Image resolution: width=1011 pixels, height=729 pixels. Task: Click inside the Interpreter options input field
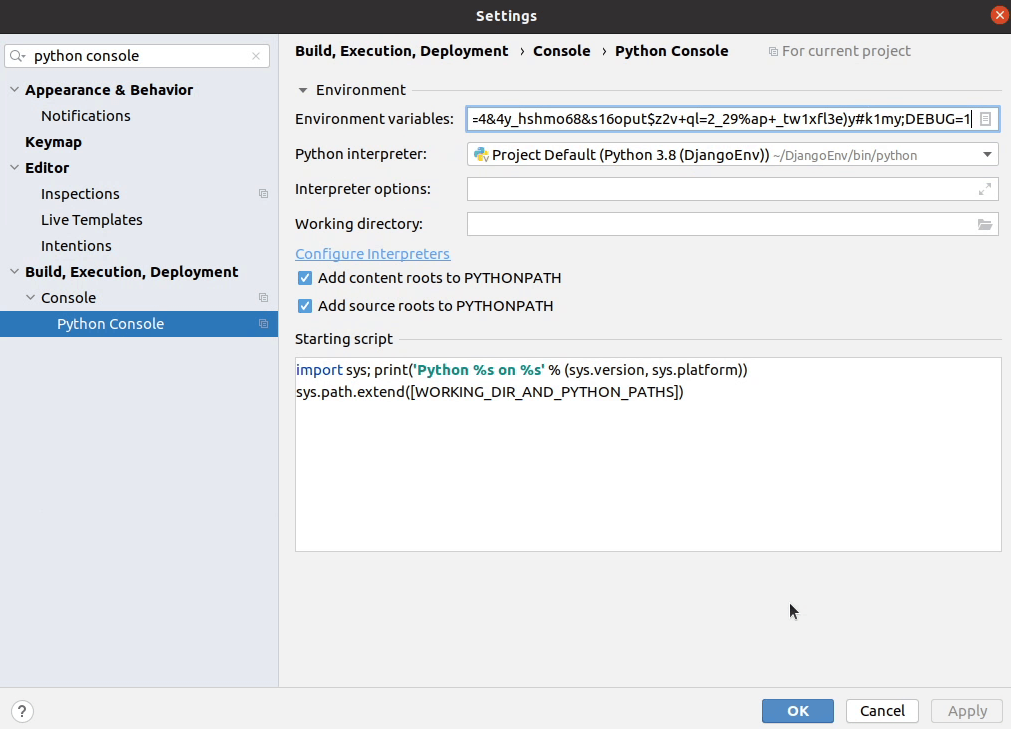(700, 188)
